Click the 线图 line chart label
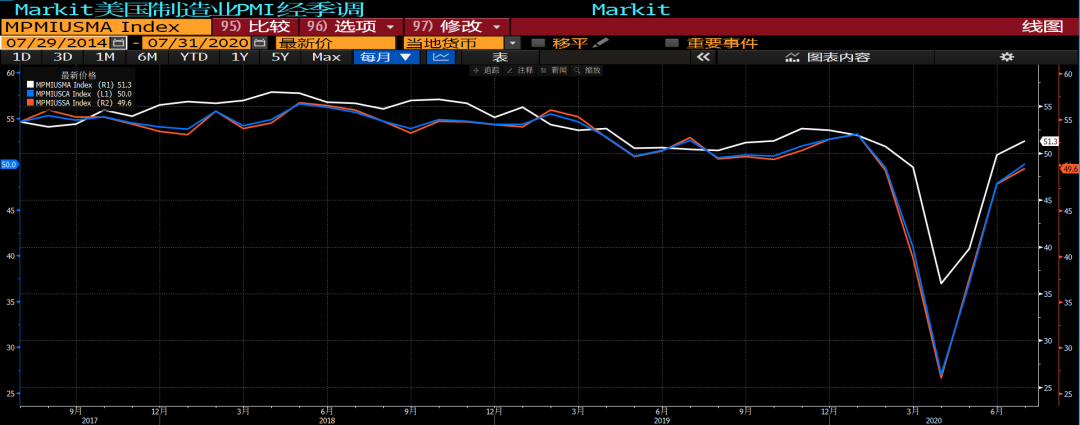 pyautogui.click(x=1042, y=27)
